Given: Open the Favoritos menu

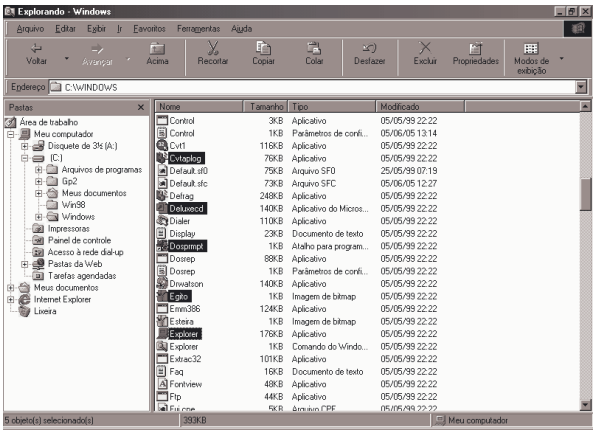Looking at the screenshot, I should tap(150, 29).
